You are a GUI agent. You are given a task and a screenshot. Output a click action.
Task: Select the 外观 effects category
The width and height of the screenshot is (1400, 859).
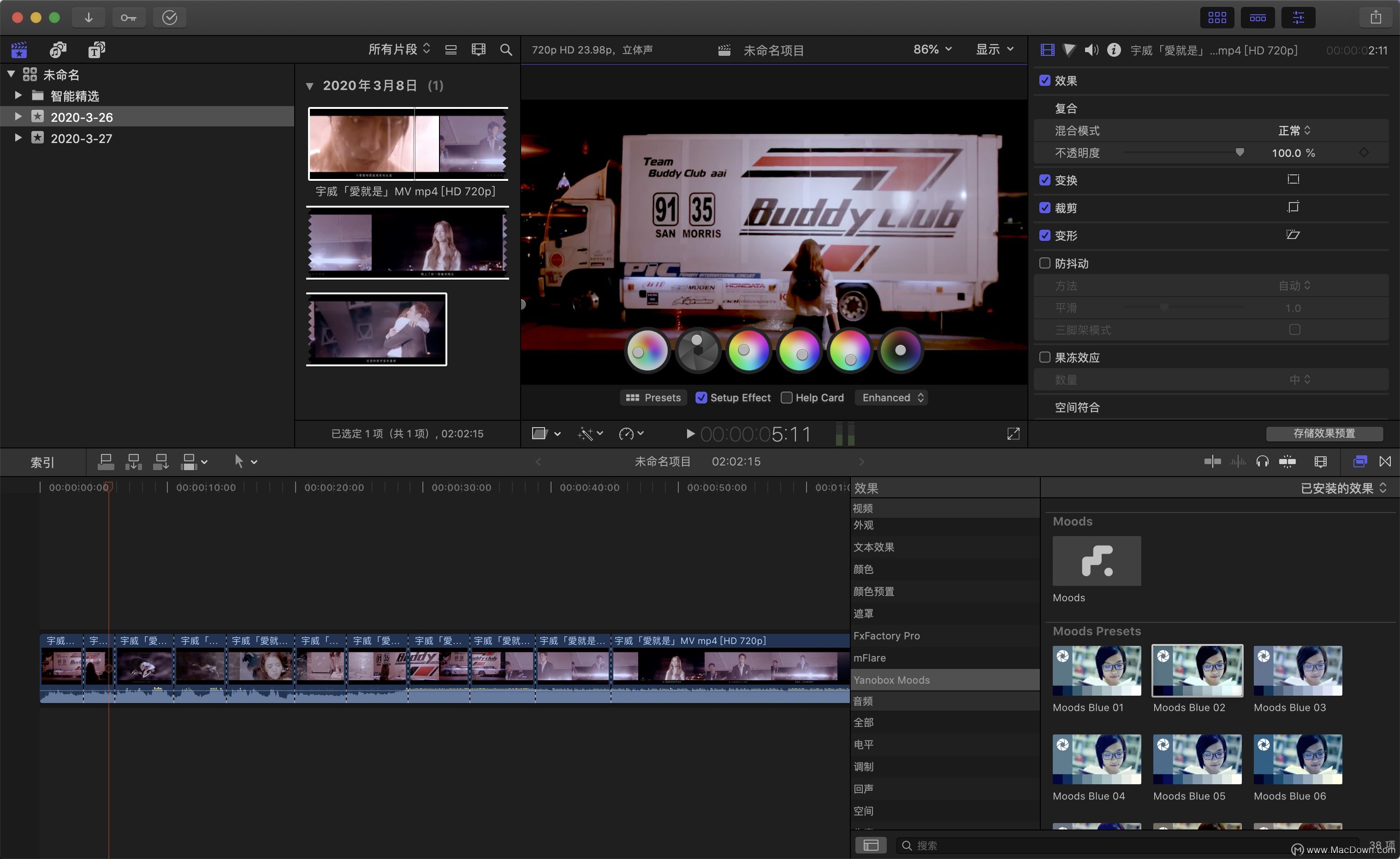pos(945,525)
